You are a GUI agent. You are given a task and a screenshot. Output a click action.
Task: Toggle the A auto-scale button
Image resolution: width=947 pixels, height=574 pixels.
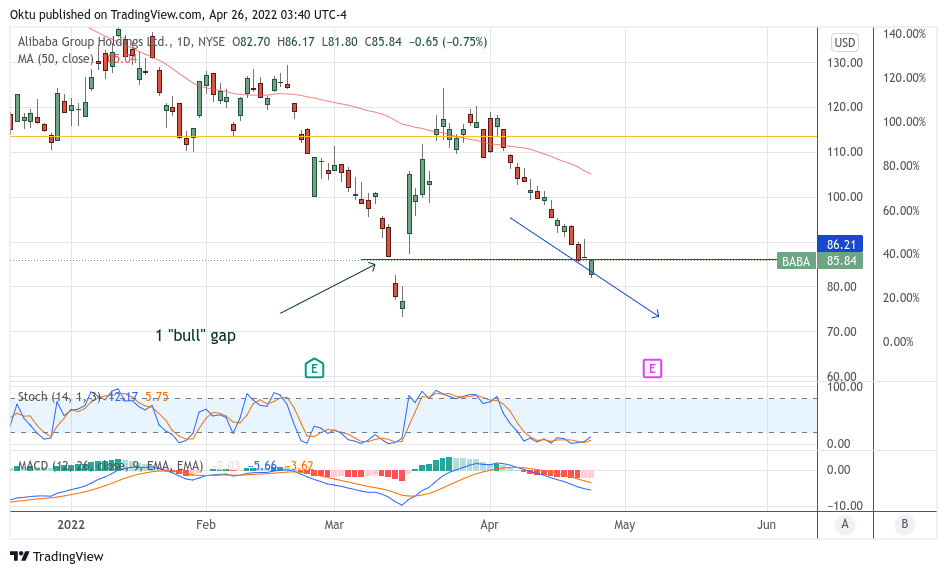844,524
